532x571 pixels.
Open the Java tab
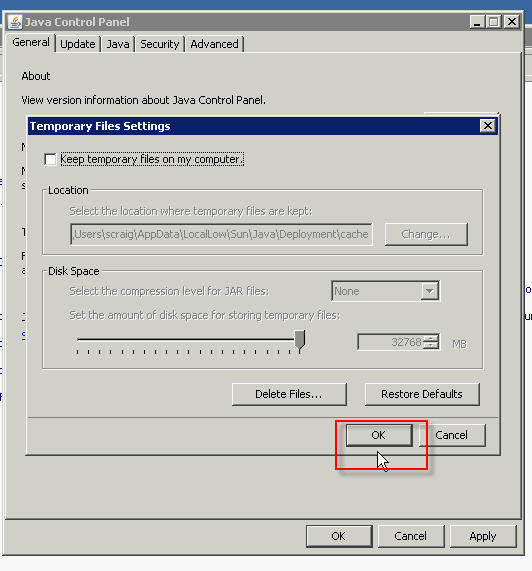point(118,44)
